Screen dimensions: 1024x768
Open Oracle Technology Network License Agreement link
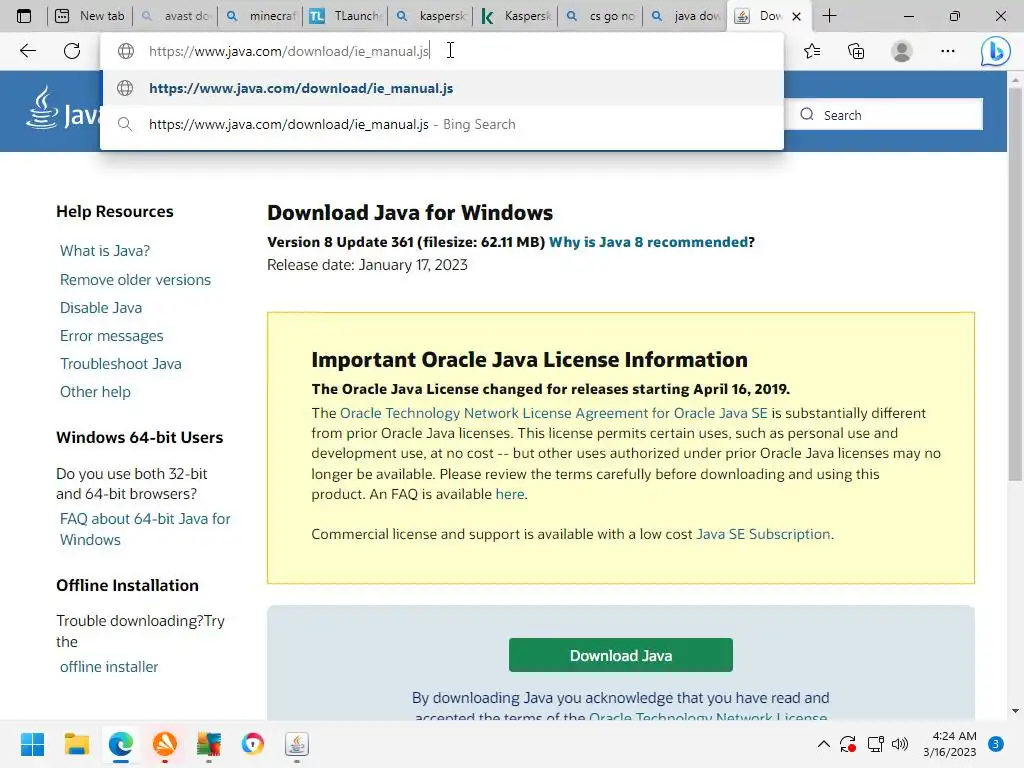pyautogui.click(x=554, y=413)
